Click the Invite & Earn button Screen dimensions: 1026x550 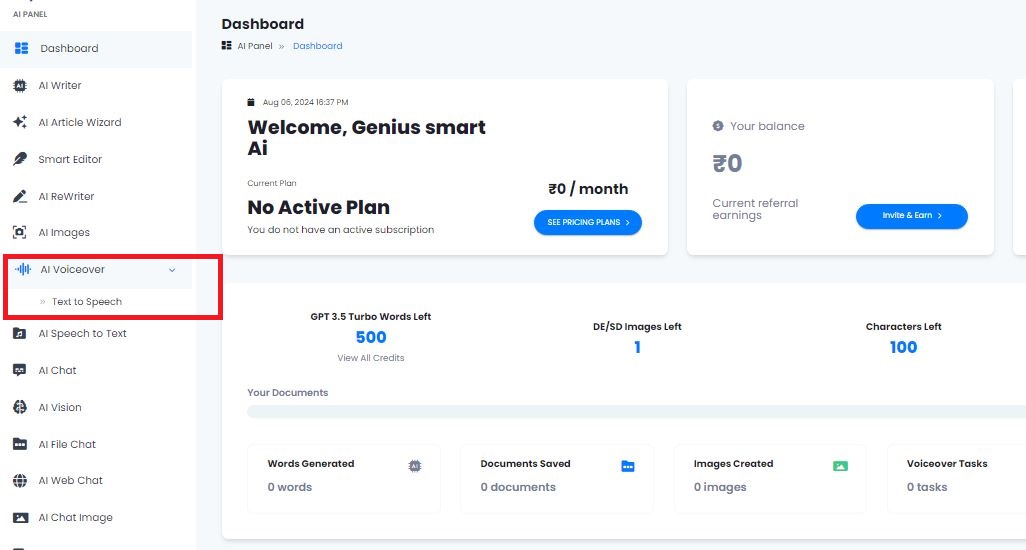tap(911, 216)
